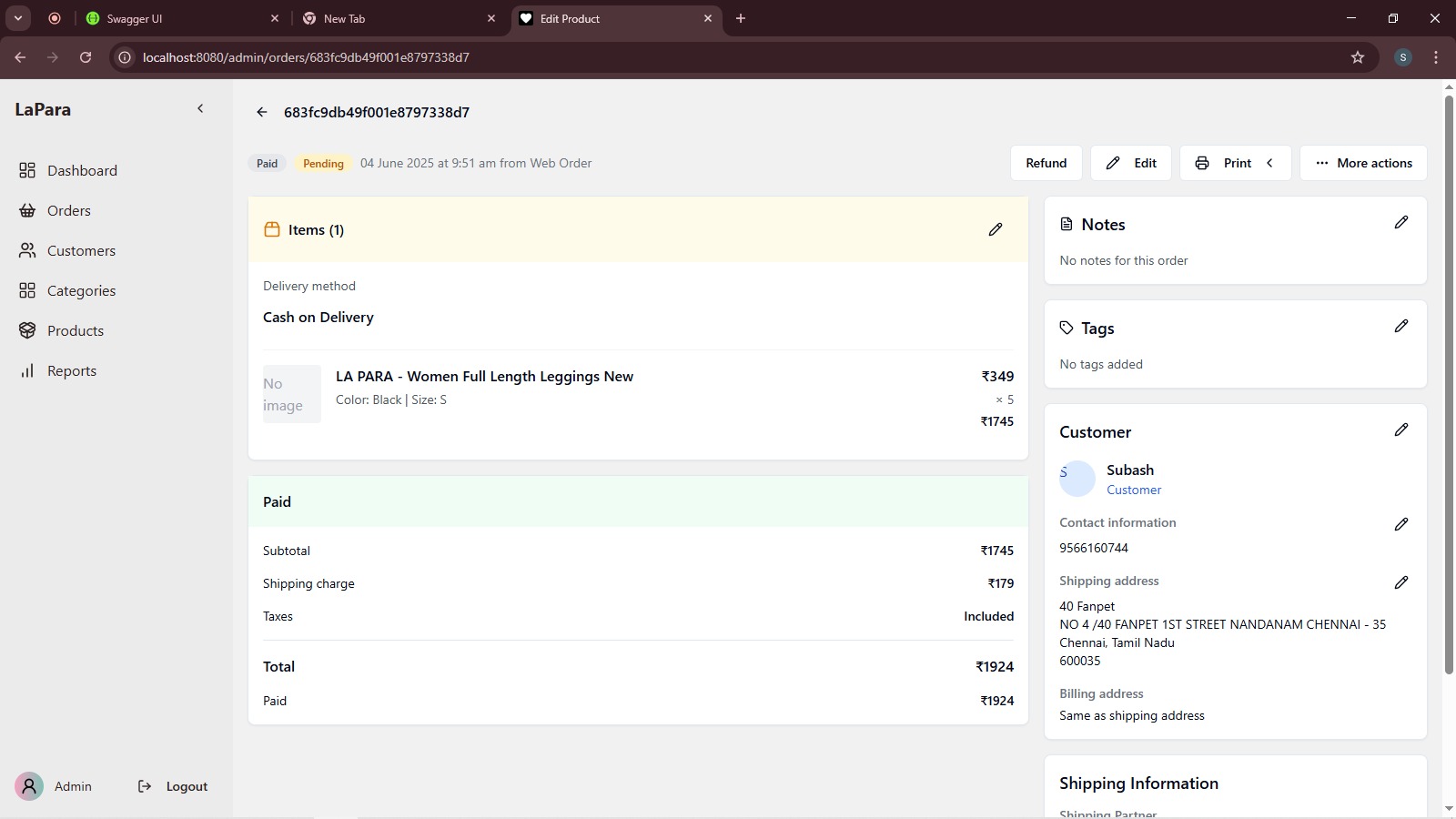Switch to the Swagger UI tab
Screen dimensions: 1456x819
pyautogui.click(x=173, y=18)
